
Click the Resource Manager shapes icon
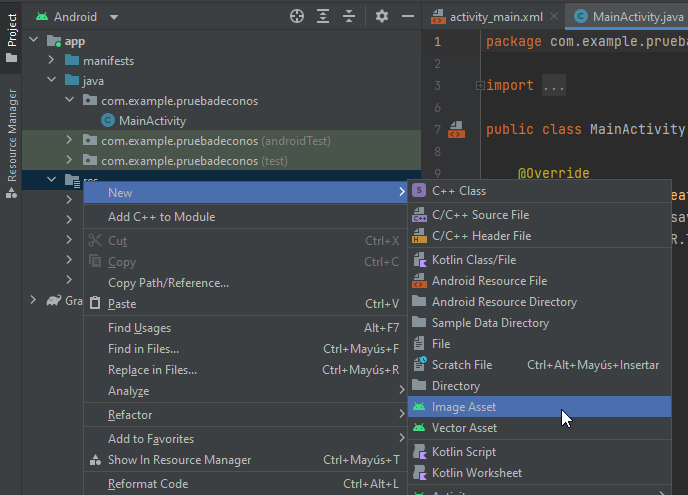(11, 193)
